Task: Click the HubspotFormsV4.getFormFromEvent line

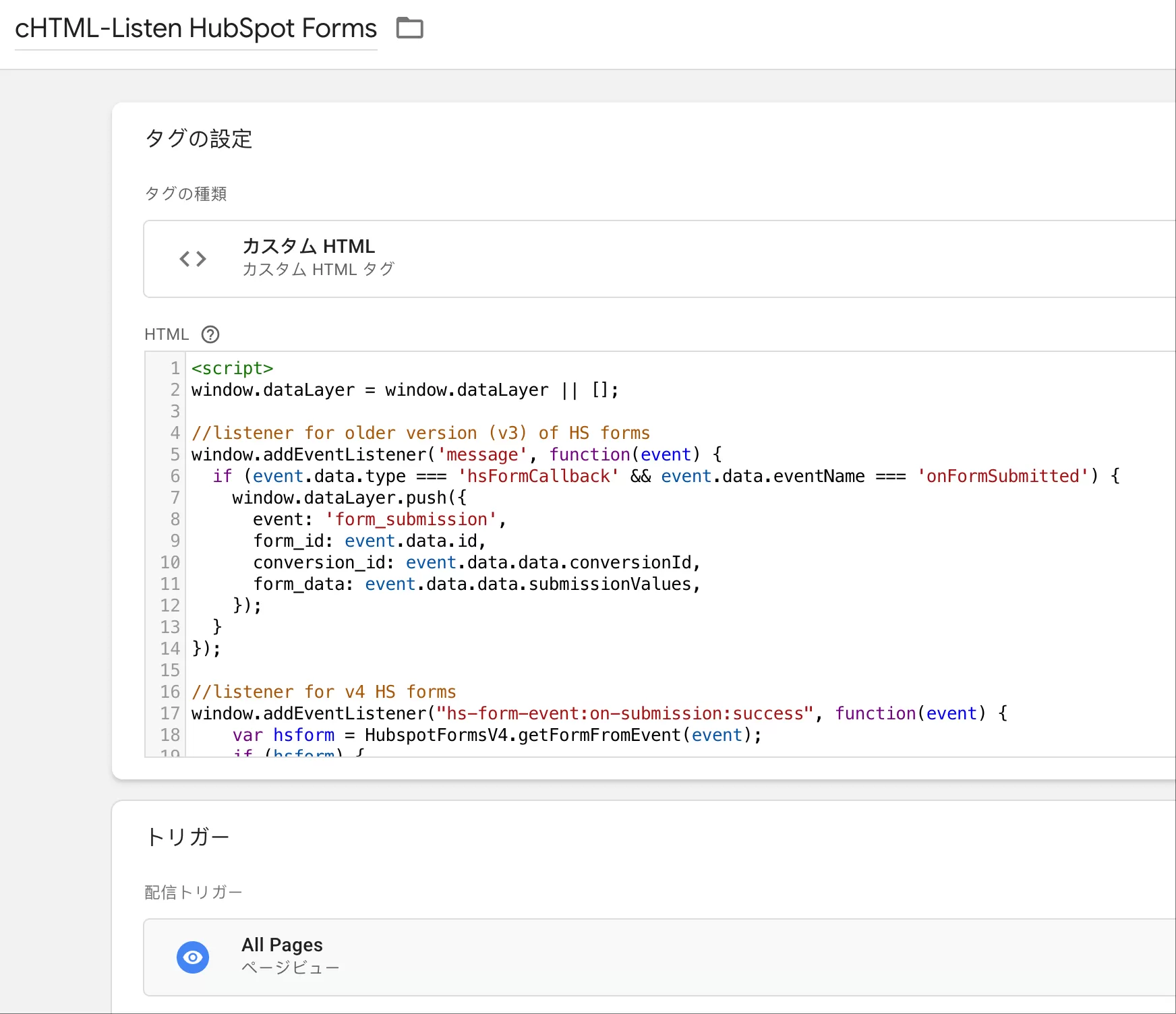Action: 497,735
